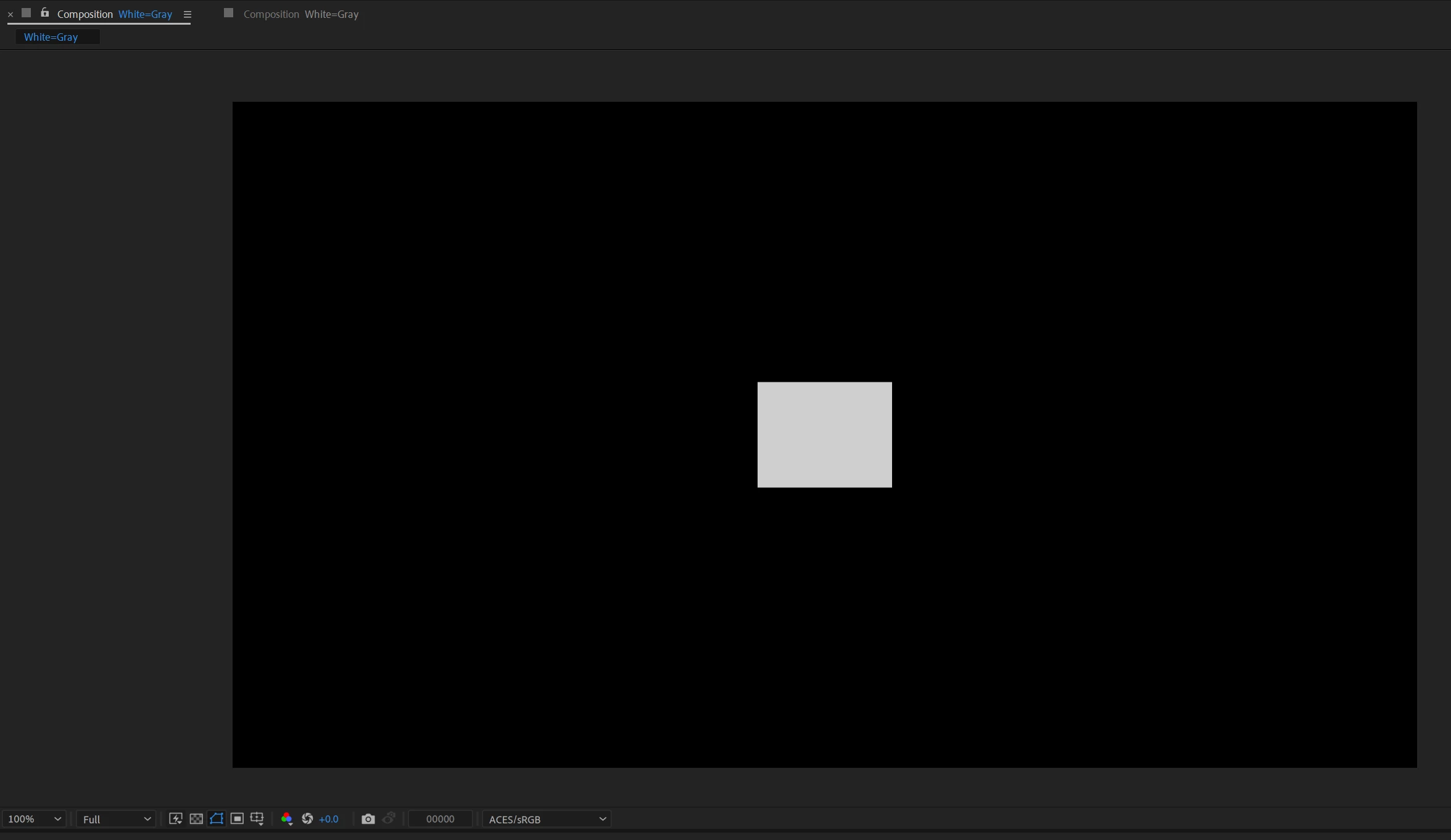
Task: Click the gray rectangle in the viewer
Action: click(824, 435)
